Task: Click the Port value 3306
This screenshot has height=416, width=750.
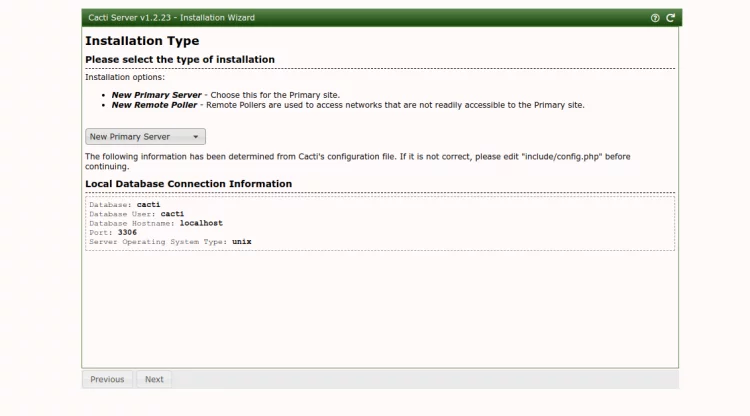Action: (x=127, y=232)
